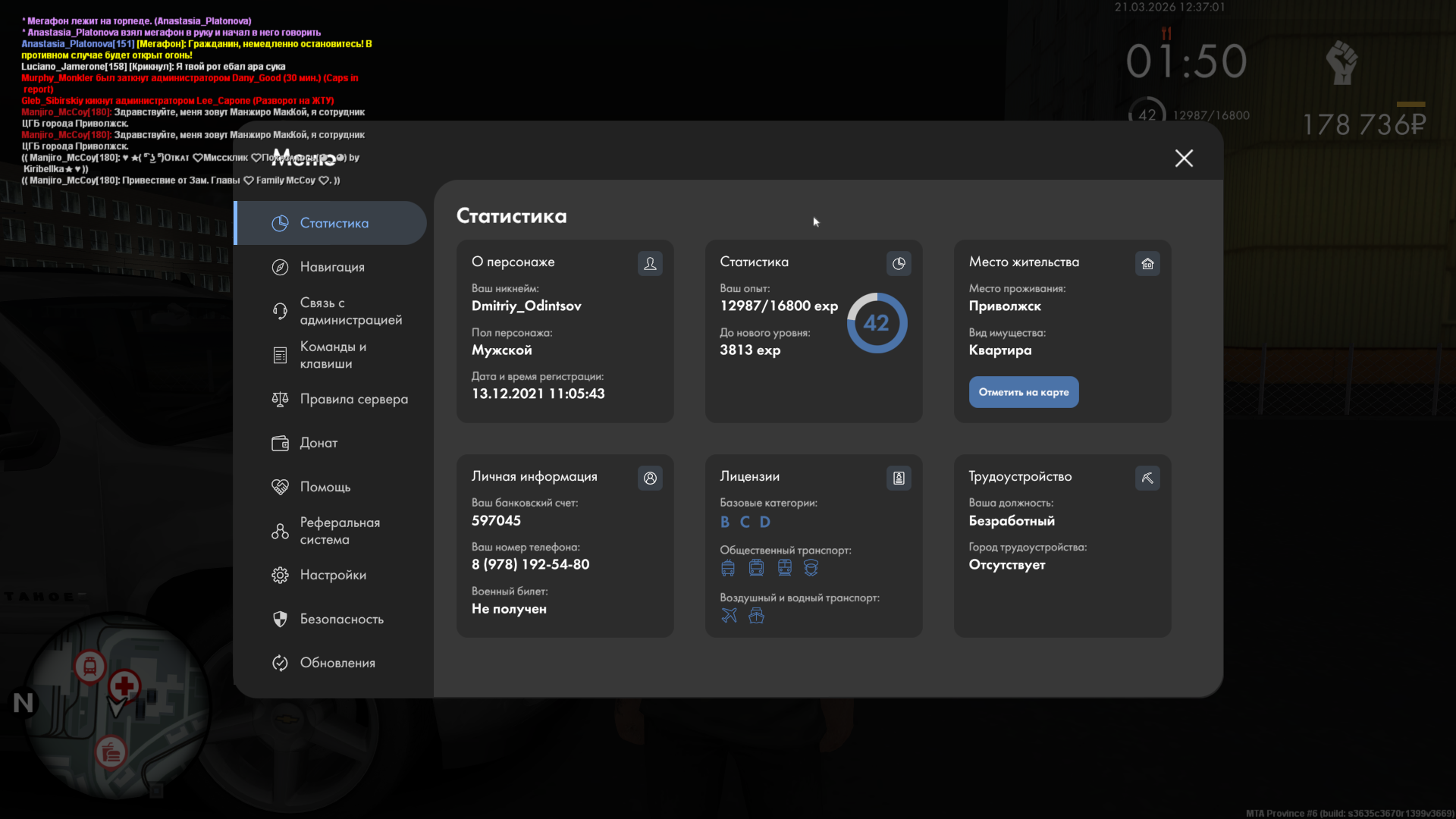Click the boat license icon
The image size is (1456, 819).
click(x=756, y=615)
